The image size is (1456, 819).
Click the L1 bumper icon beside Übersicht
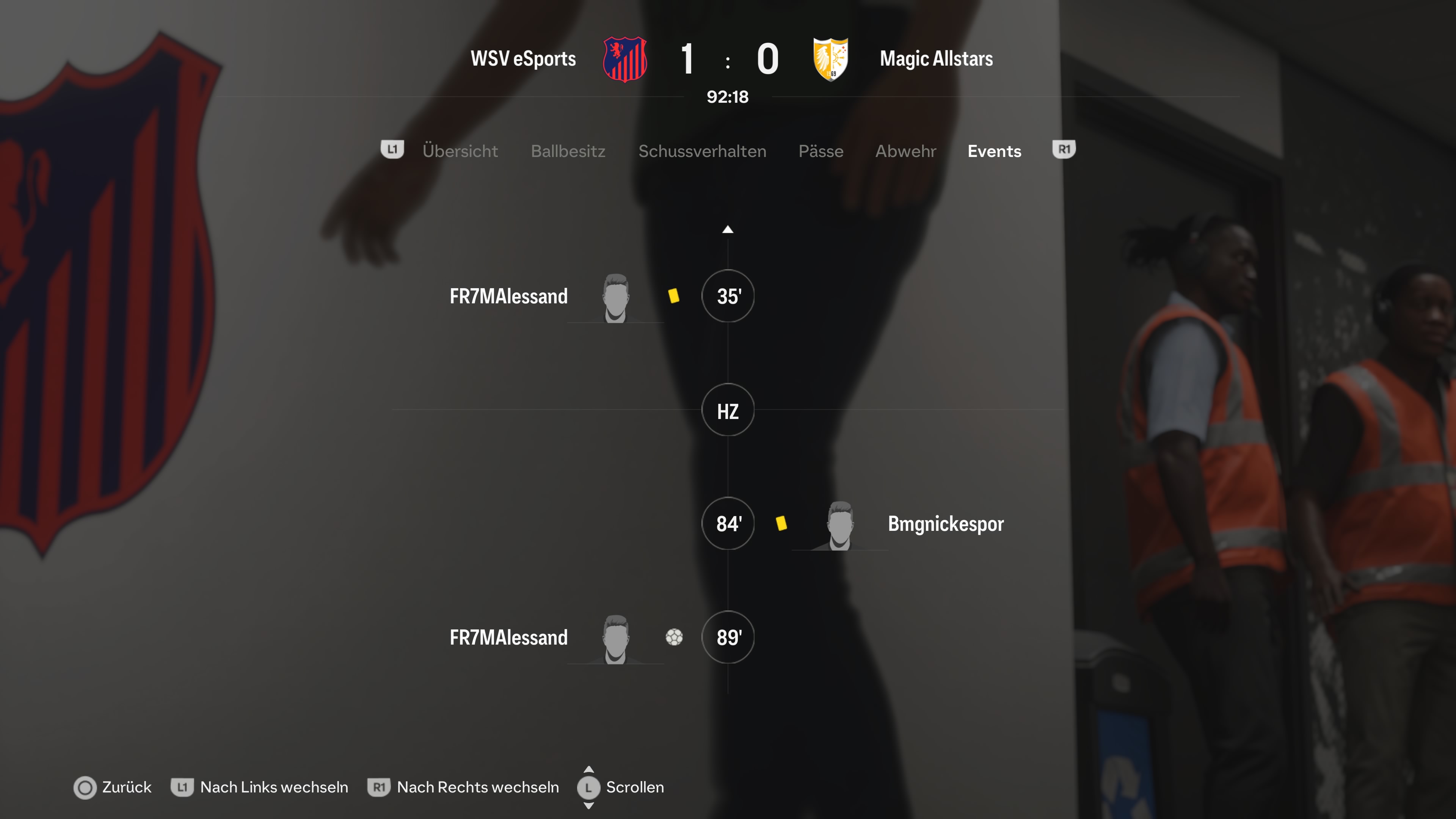[x=392, y=150]
